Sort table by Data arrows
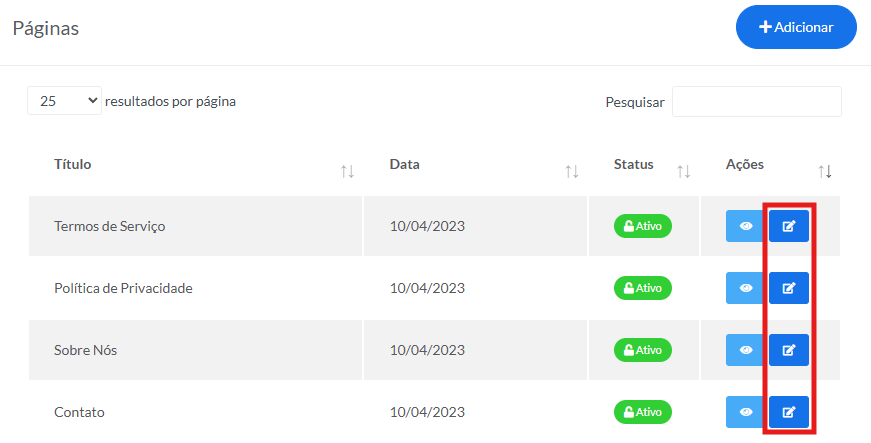 tap(572, 172)
